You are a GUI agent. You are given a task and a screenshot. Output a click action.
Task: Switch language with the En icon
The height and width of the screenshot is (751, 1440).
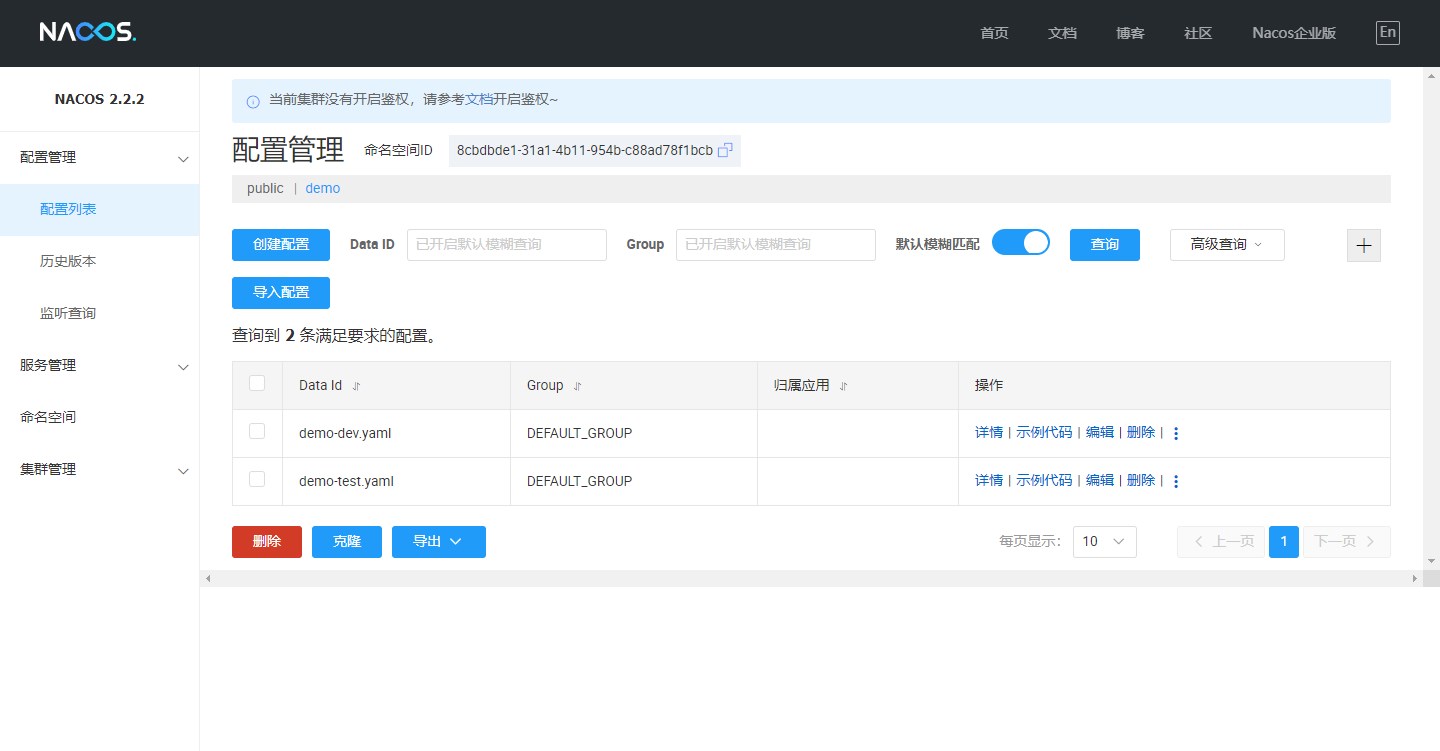coord(1387,32)
